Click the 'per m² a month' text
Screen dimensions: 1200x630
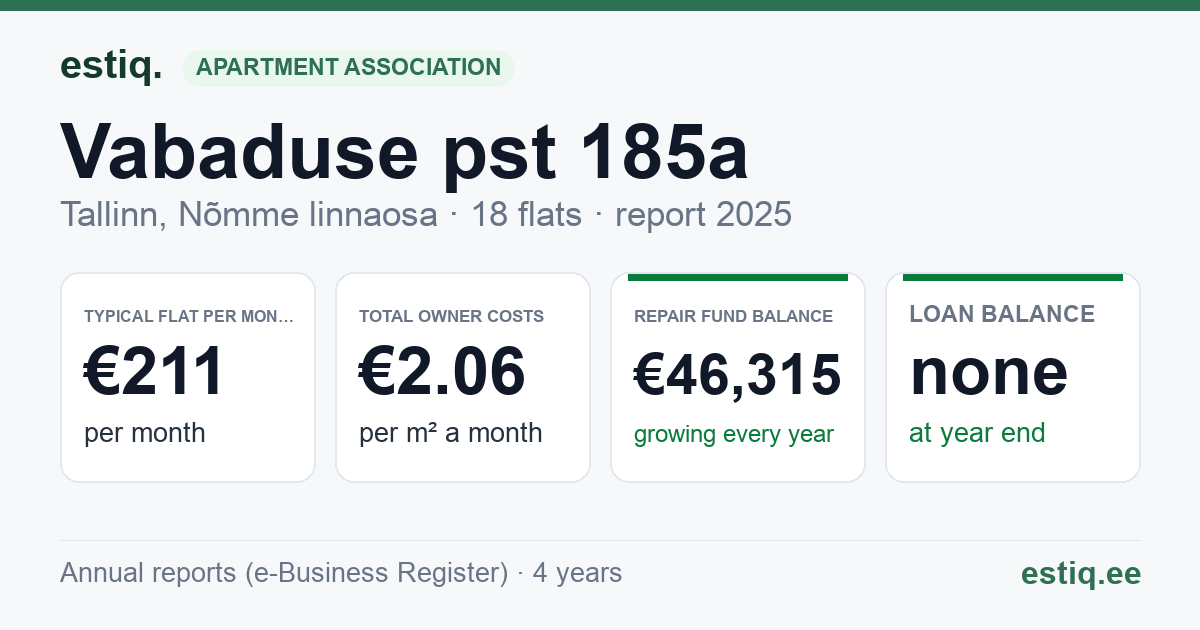coord(451,433)
